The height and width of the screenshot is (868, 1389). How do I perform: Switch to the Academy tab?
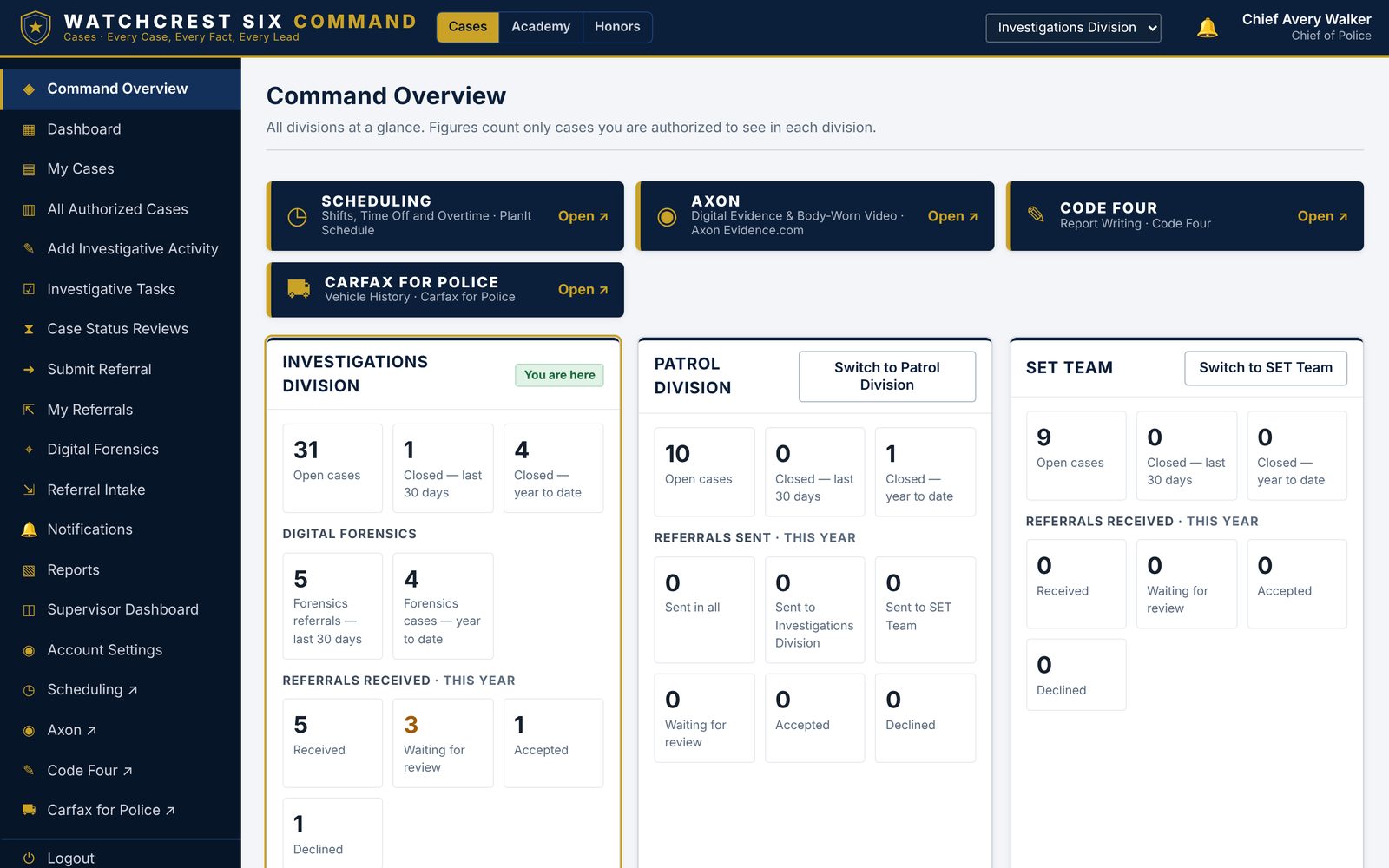tap(541, 27)
